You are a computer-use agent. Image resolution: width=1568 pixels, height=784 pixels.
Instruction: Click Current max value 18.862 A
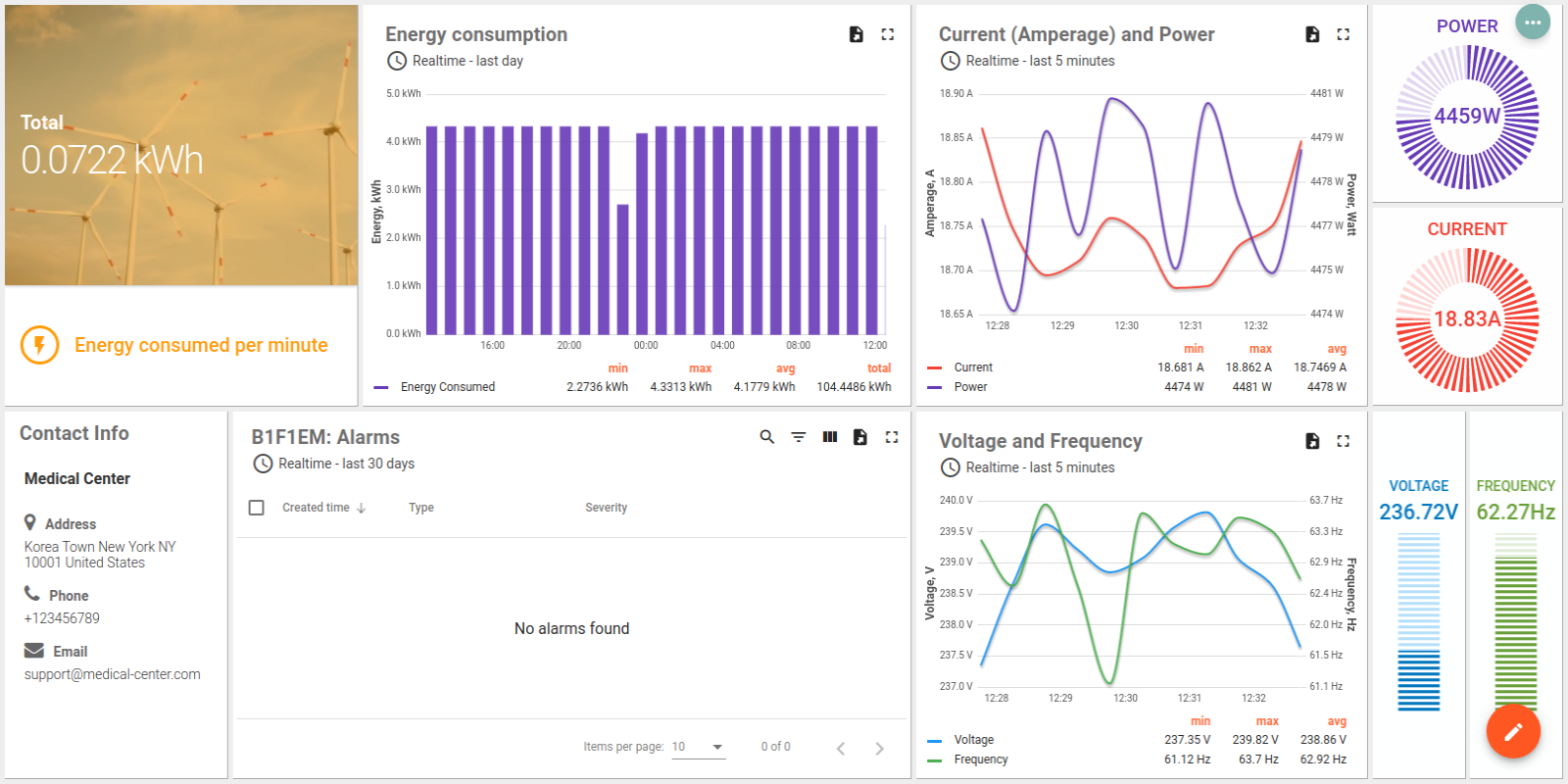pos(1249,367)
